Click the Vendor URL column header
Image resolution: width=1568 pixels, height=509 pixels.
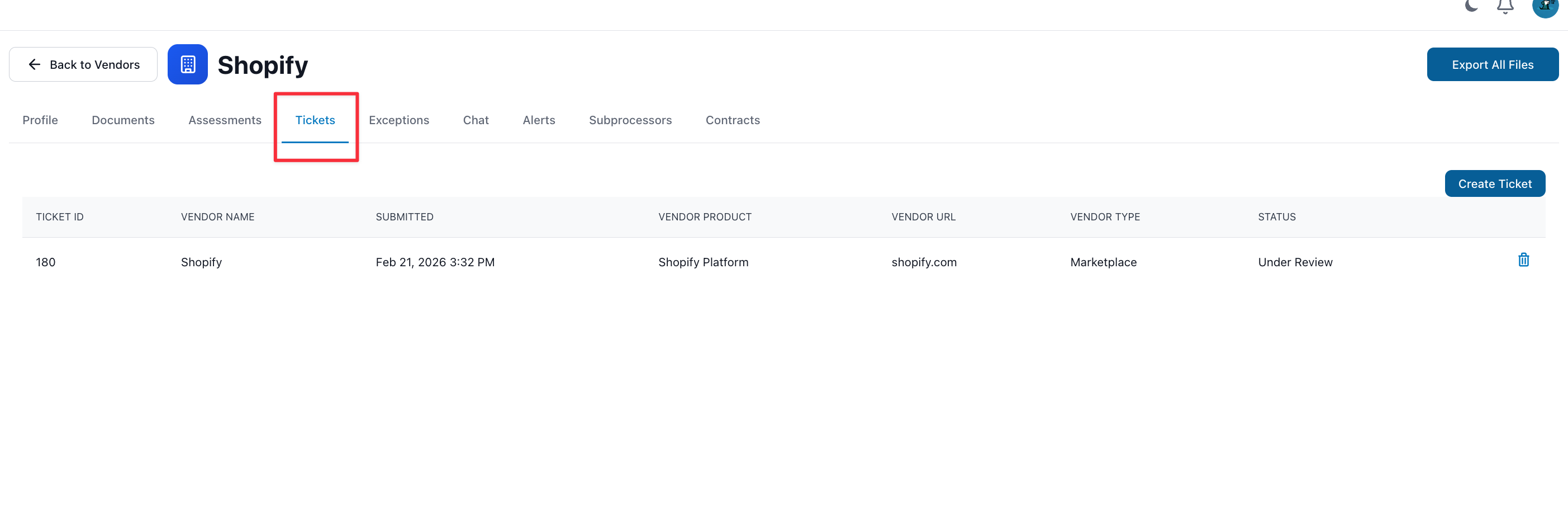click(x=923, y=217)
